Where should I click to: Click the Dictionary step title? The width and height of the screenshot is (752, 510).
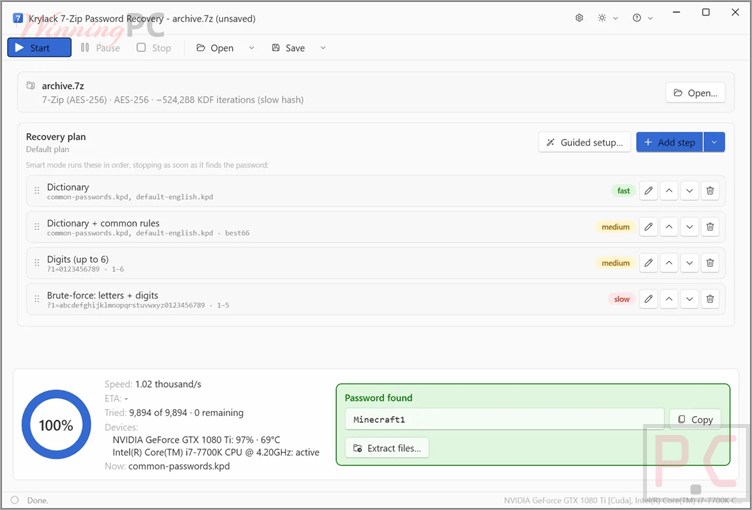(x=68, y=187)
